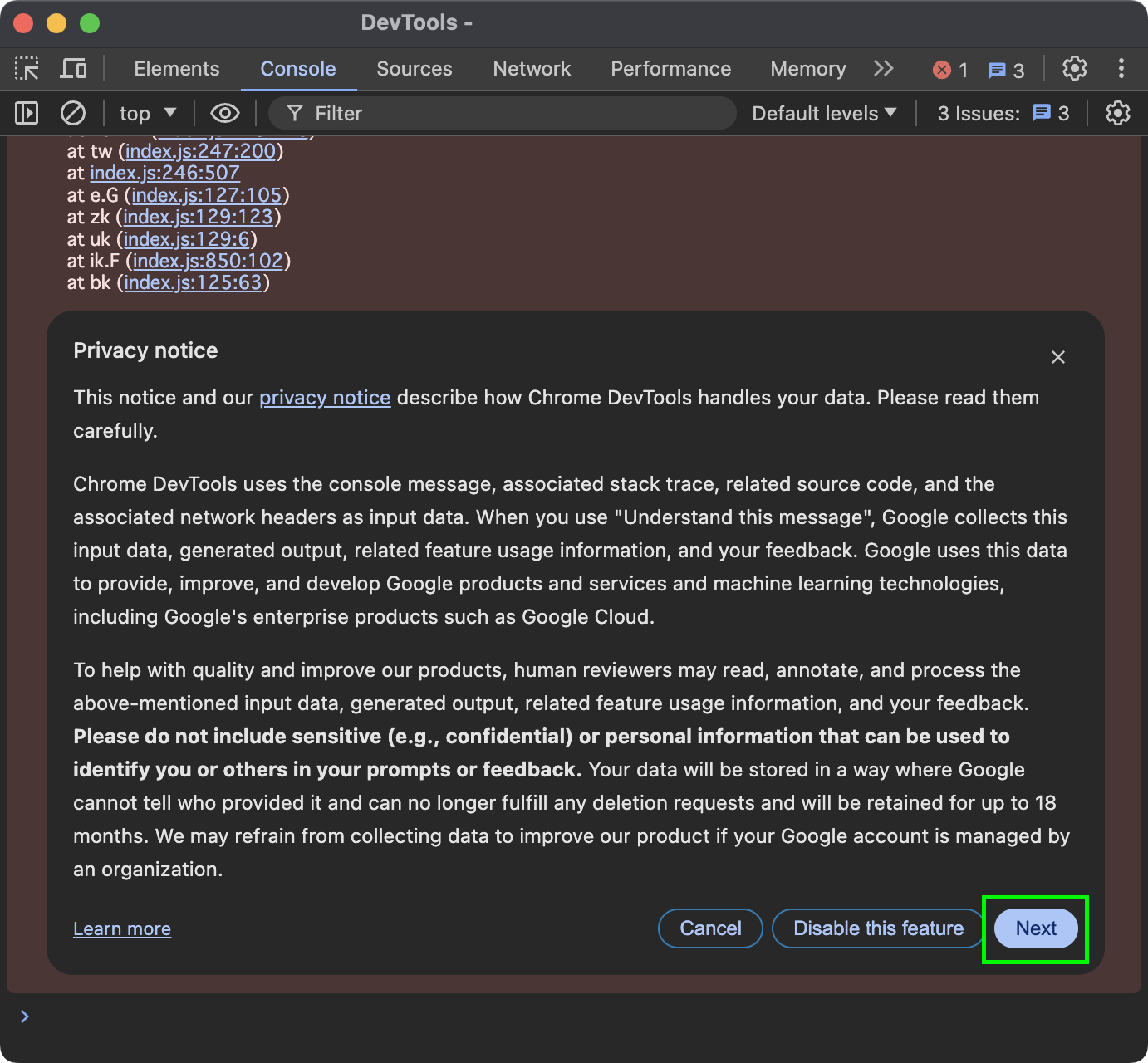Click the blue message count badge in the tab bar
The image size is (1148, 1063).
[1006, 70]
